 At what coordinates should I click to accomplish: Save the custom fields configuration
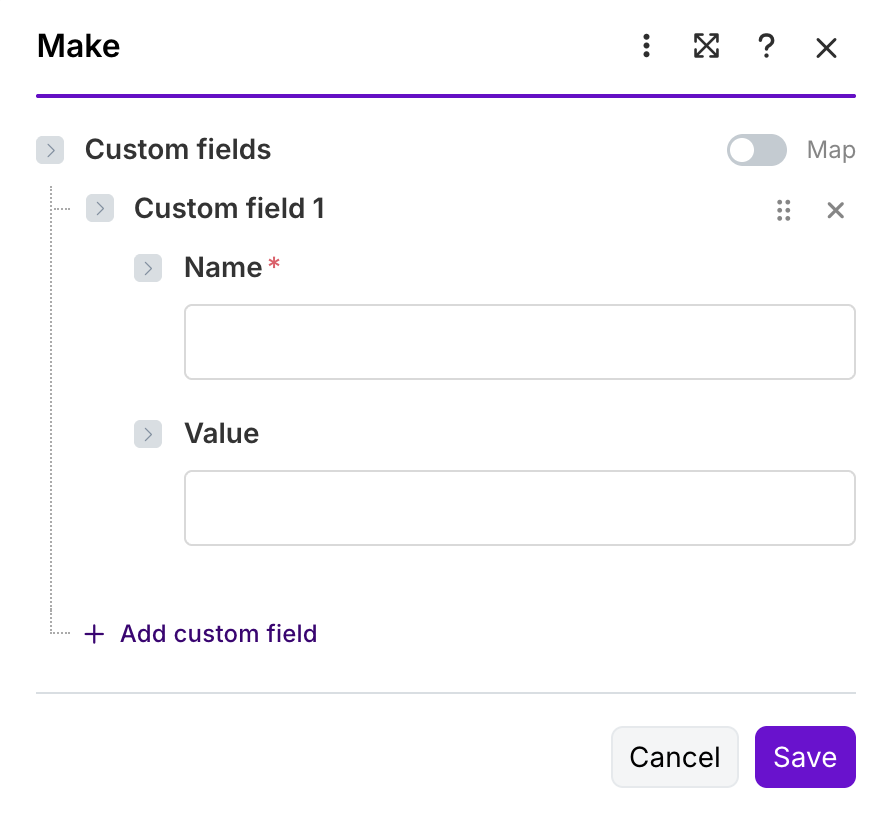pyautogui.click(x=804, y=757)
